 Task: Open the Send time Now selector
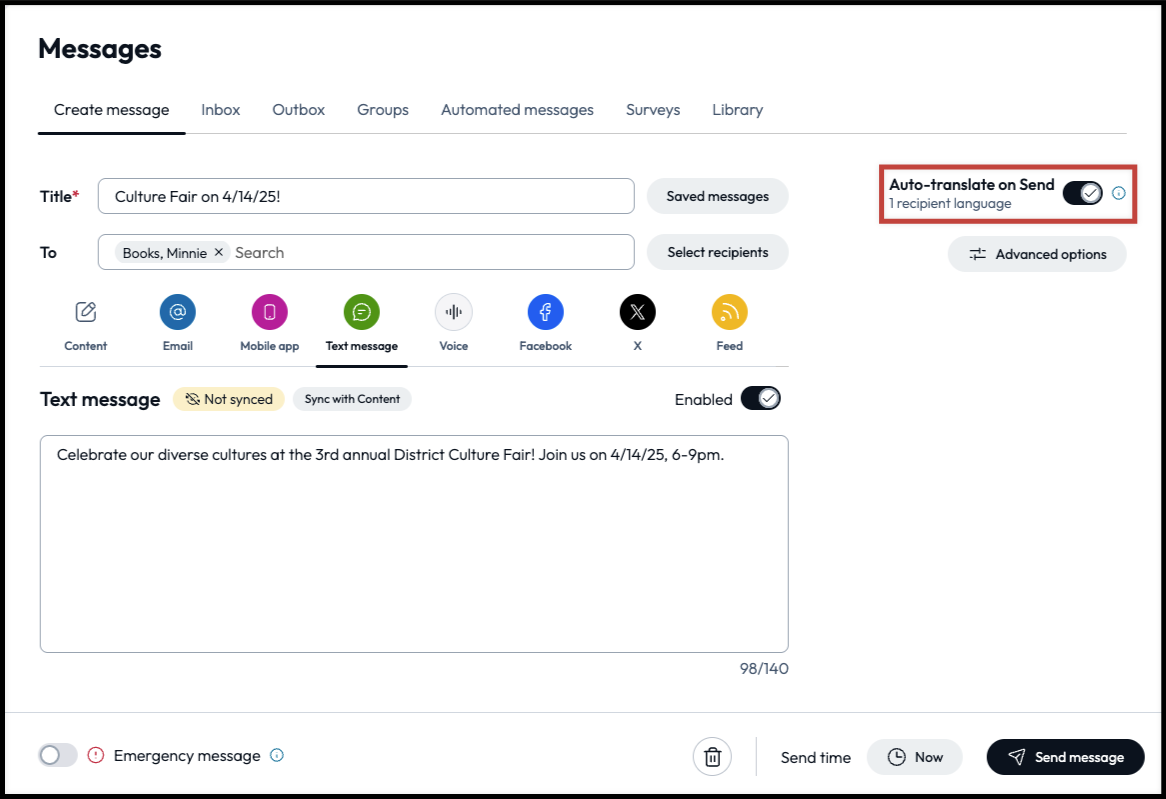pos(914,757)
